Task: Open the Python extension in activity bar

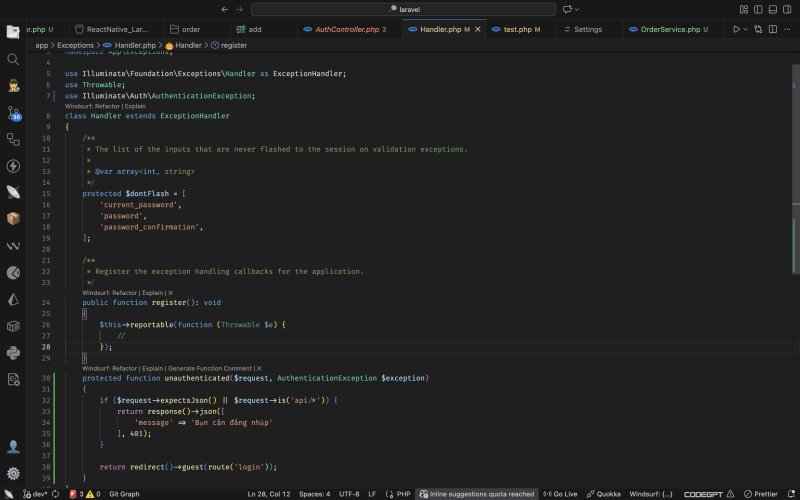Action: click(13, 352)
